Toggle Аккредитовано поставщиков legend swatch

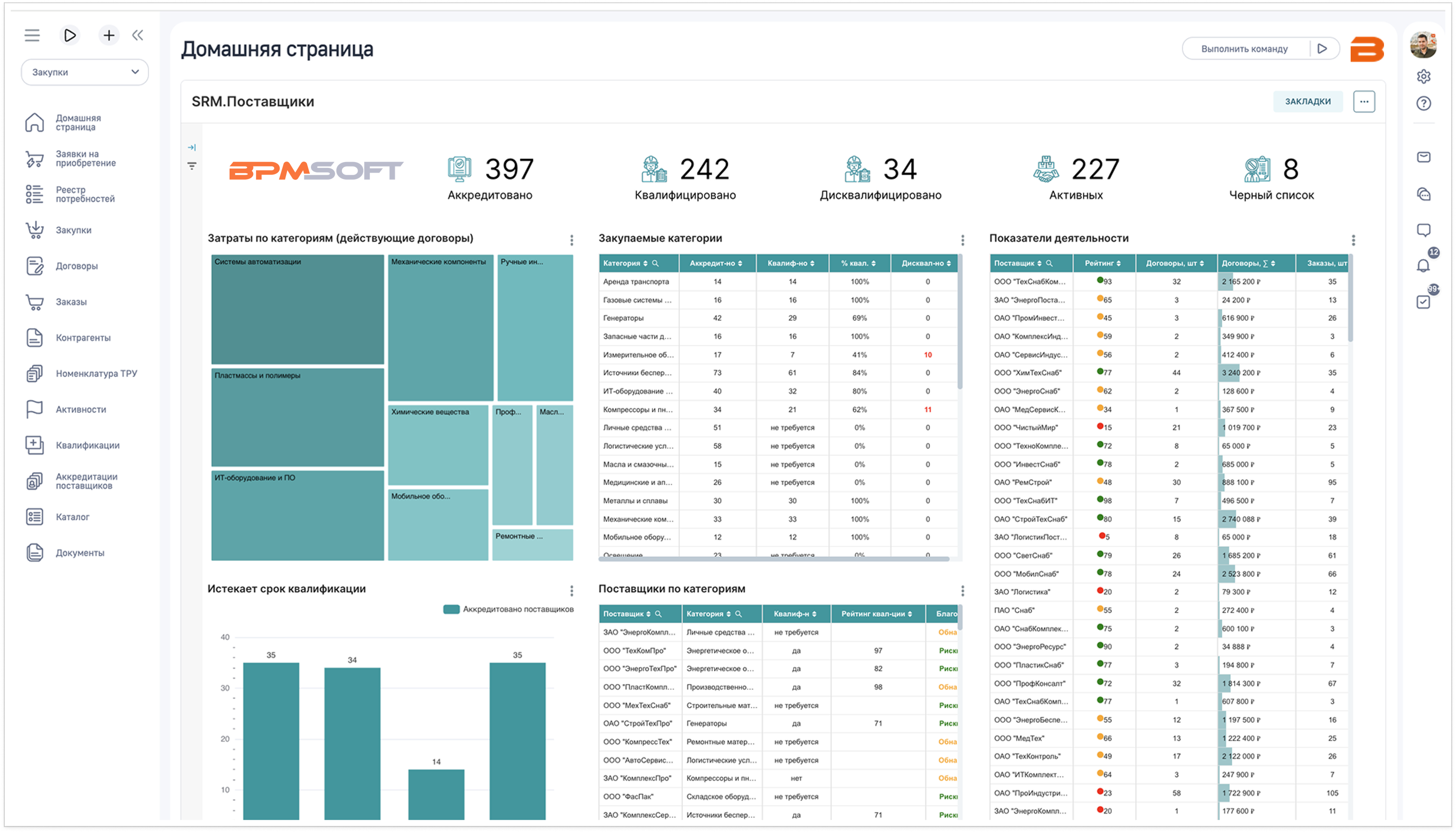click(451, 609)
